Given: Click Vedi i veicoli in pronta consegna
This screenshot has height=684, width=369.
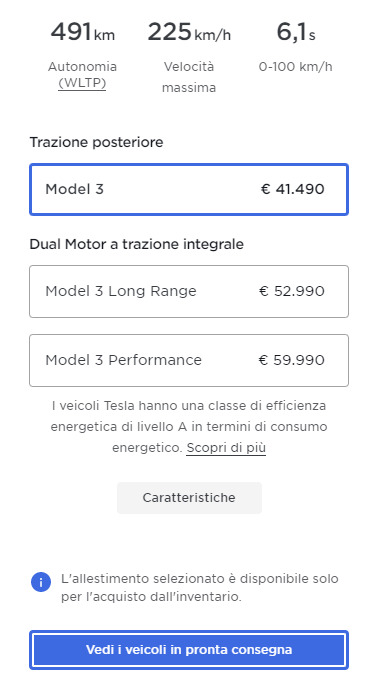Looking at the screenshot, I should pos(189,650).
